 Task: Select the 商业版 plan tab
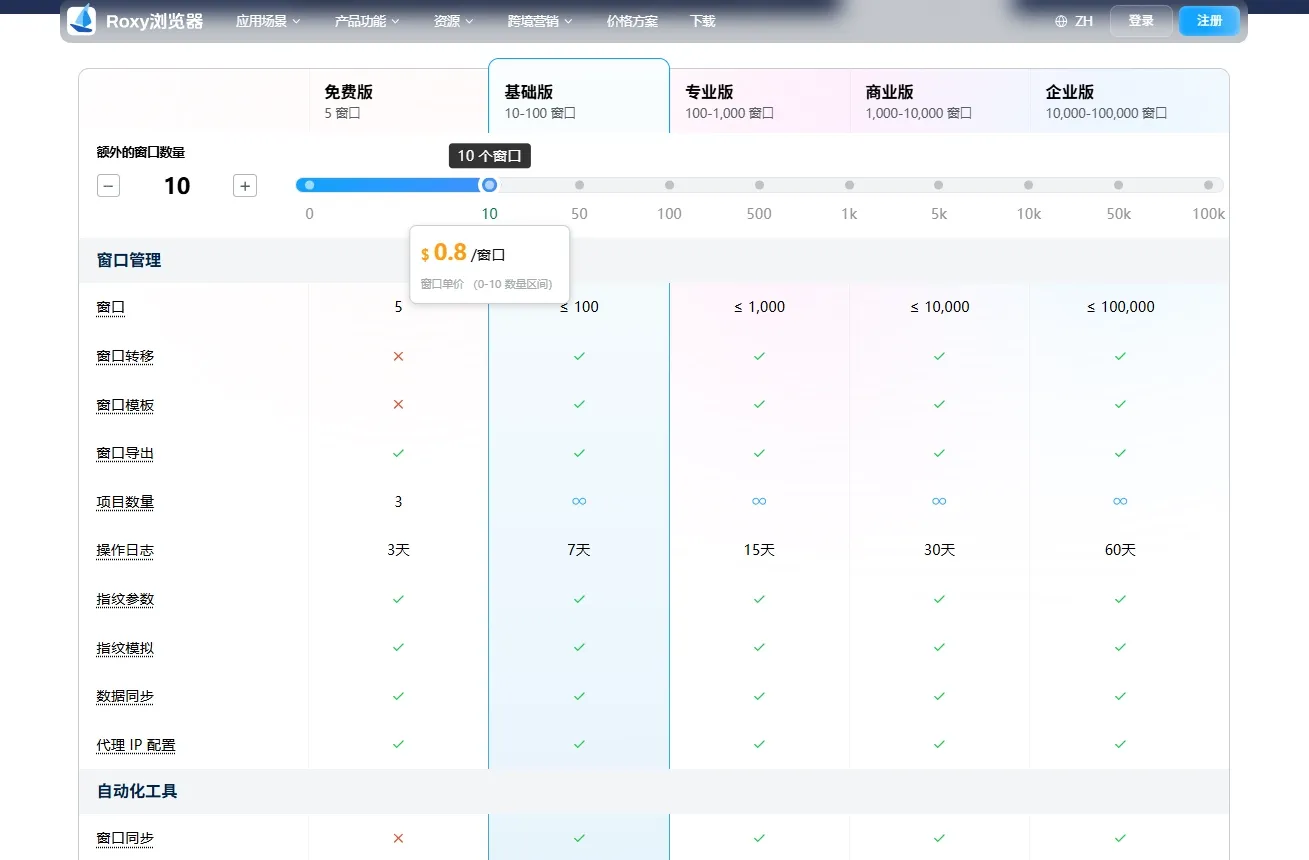tap(940, 101)
